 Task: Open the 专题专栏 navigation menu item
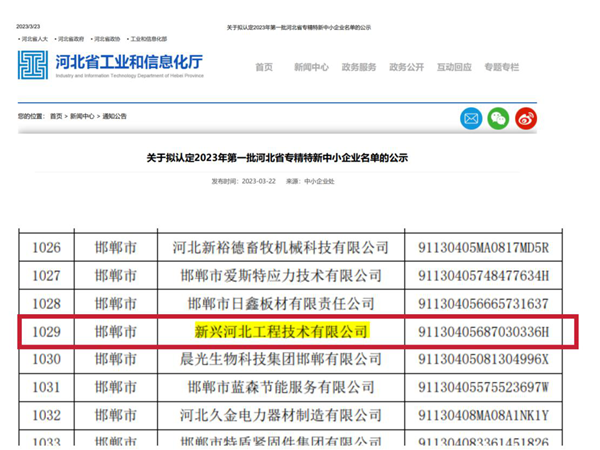click(x=502, y=67)
